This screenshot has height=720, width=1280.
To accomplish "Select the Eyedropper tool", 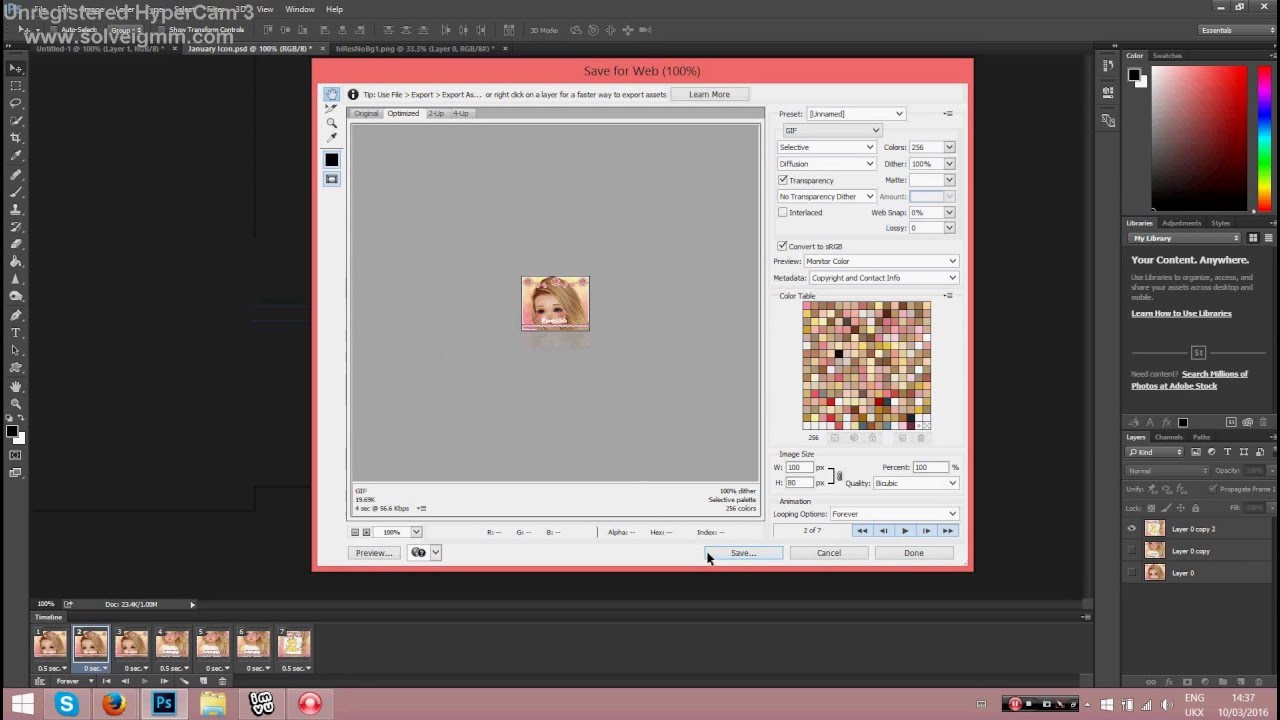I will coord(331,136).
